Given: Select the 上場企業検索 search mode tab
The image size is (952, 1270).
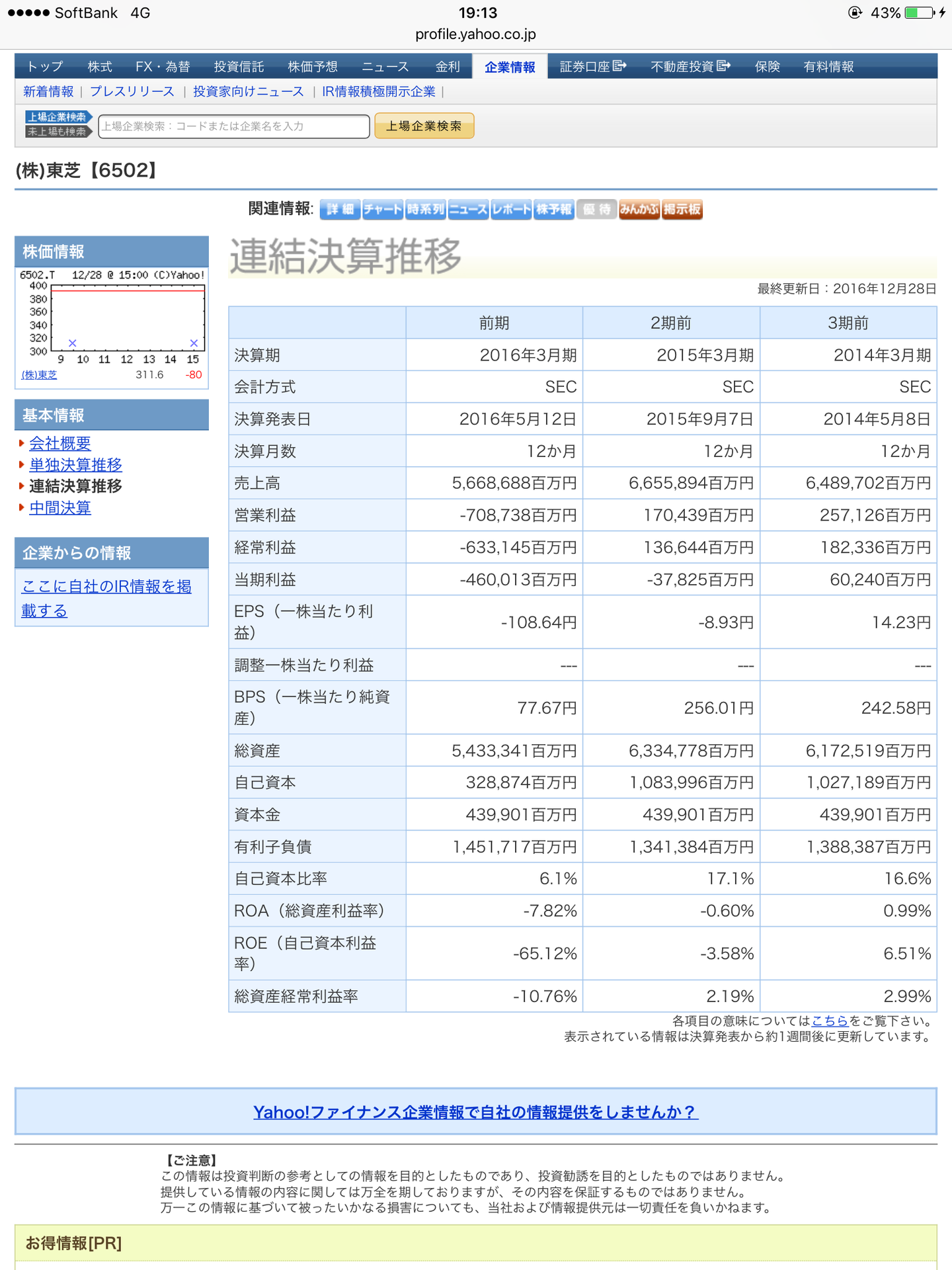Looking at the screenshot, I should click(58, 117).
